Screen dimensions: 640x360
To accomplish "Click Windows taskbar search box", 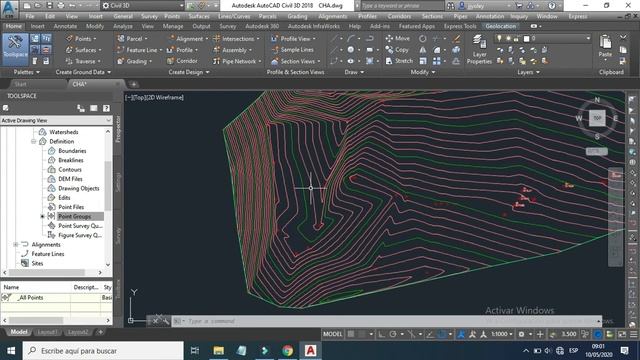I will pos(103,351).
